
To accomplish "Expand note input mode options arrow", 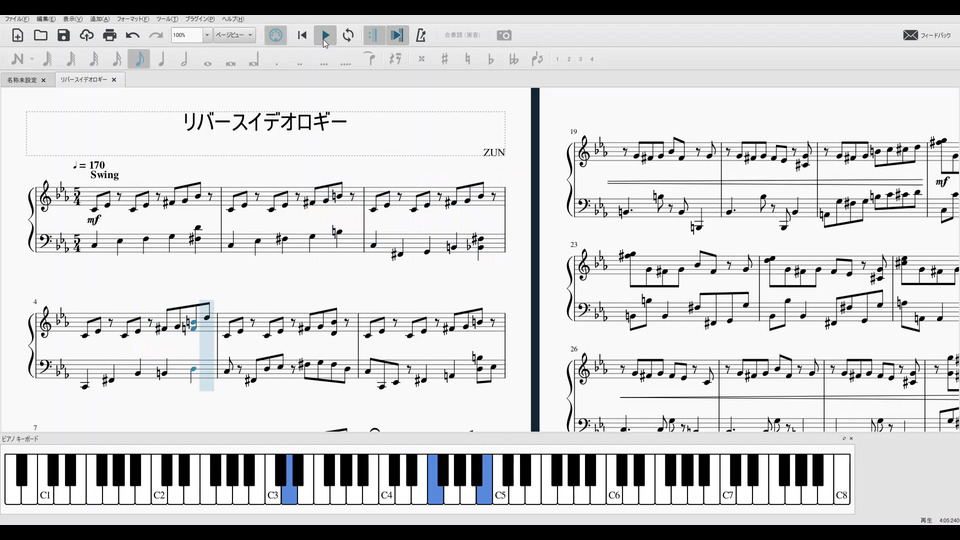I will [x=32, y=59].
